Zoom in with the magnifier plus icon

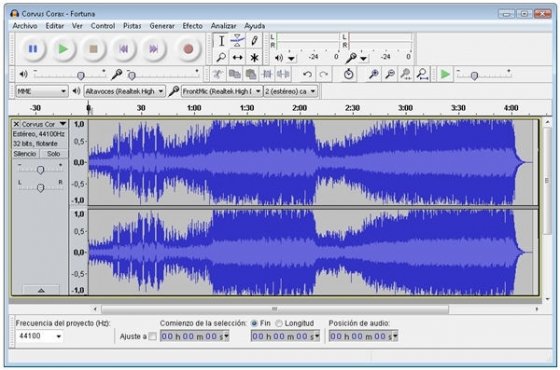pyautogui.click(x=374, y=74)
